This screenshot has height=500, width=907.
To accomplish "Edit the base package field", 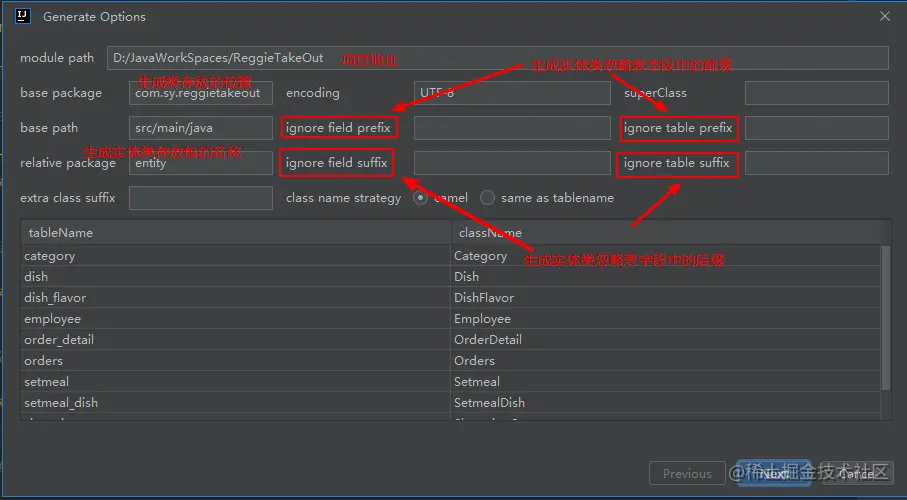I will pyautogui.click(x=201, y=93).
